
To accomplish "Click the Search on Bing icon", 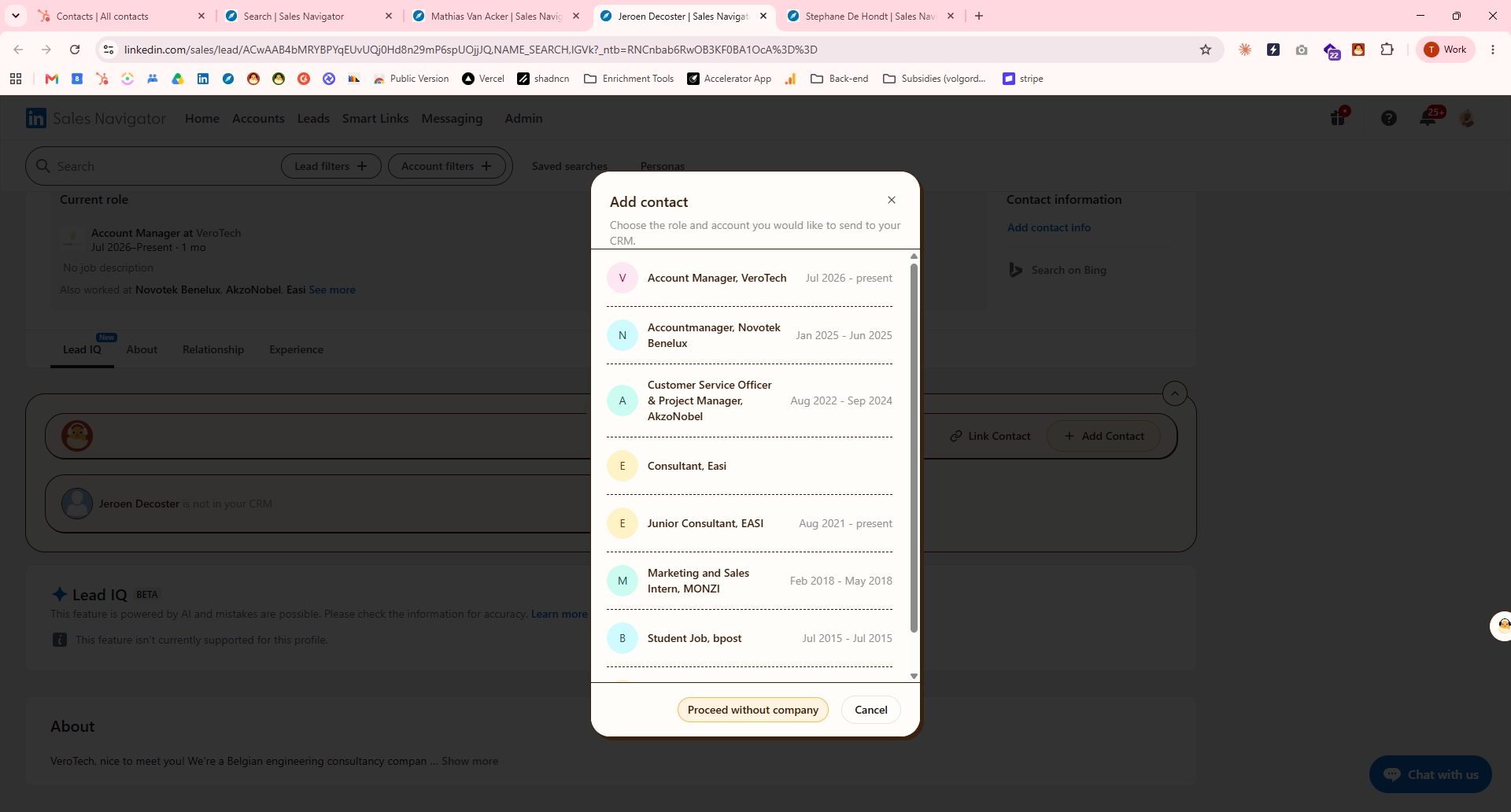I will 1016,270.
